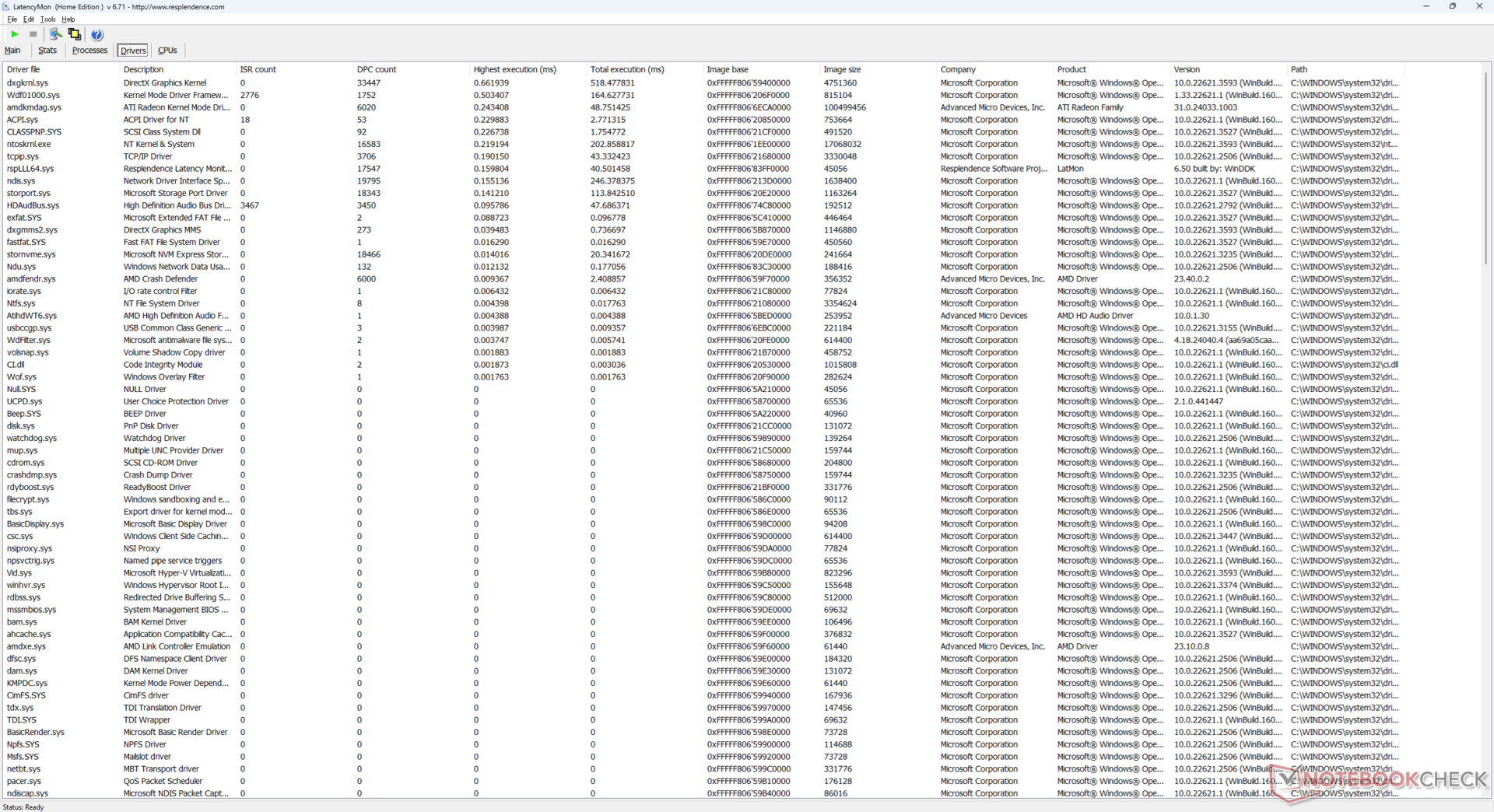The image size is (1494, 812).
Task: Sort by the Product column header
Action: pyautogui.click(x=1111, y=69)
